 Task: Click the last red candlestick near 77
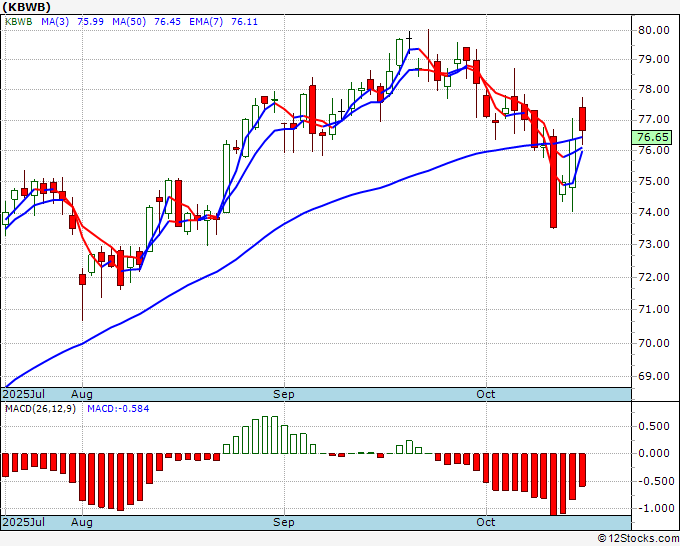click(582, 119)
